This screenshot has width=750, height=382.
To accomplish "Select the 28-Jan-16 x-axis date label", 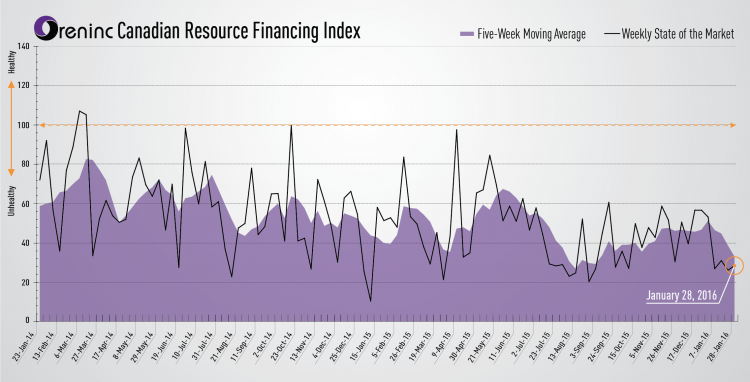I will pyautogui.click(x=720, y=347).
